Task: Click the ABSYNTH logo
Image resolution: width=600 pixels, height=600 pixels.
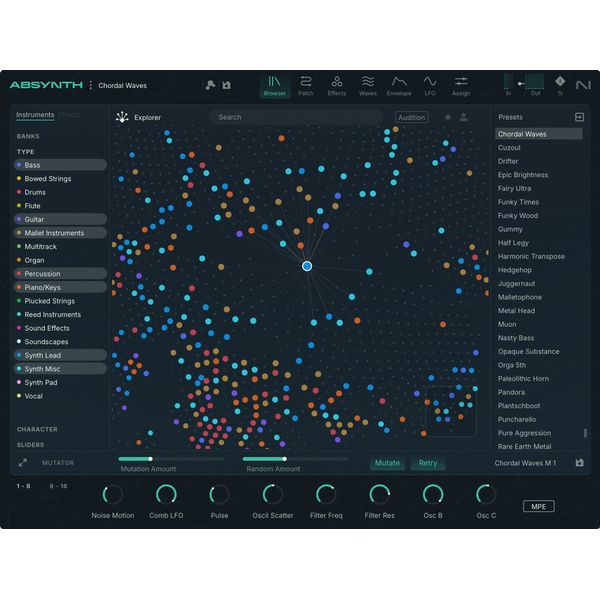Action: coord(46,85)
